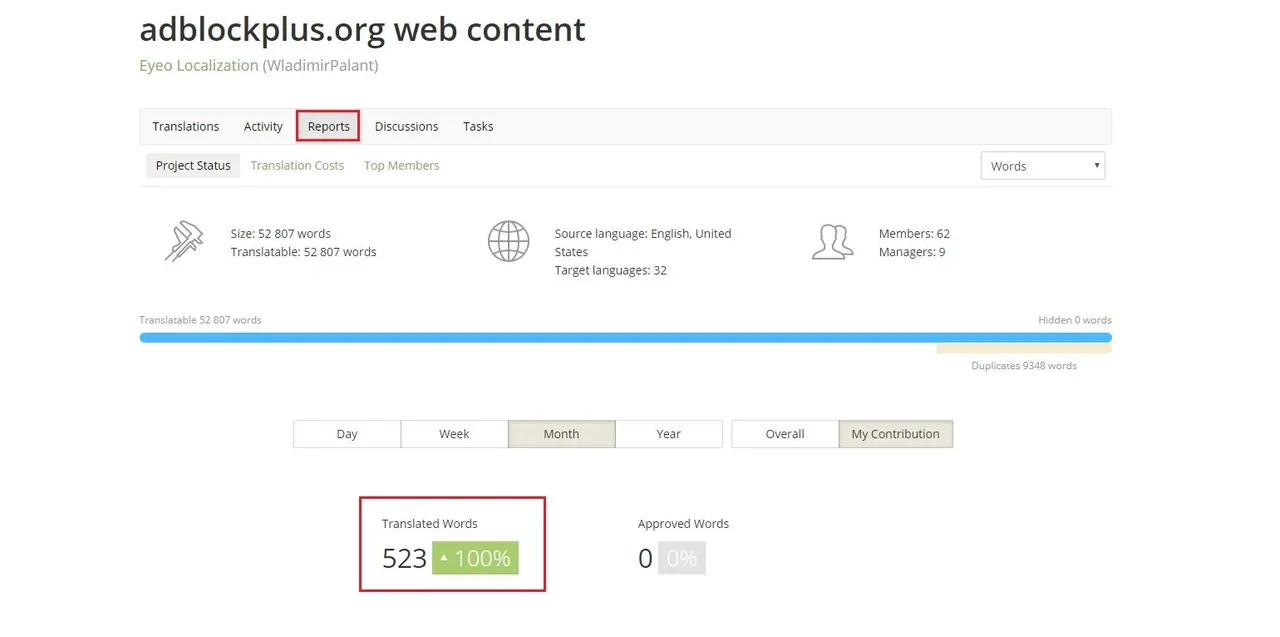Open Top Members report
This screenshot has width=1280, height=637.
pos(401,165)
